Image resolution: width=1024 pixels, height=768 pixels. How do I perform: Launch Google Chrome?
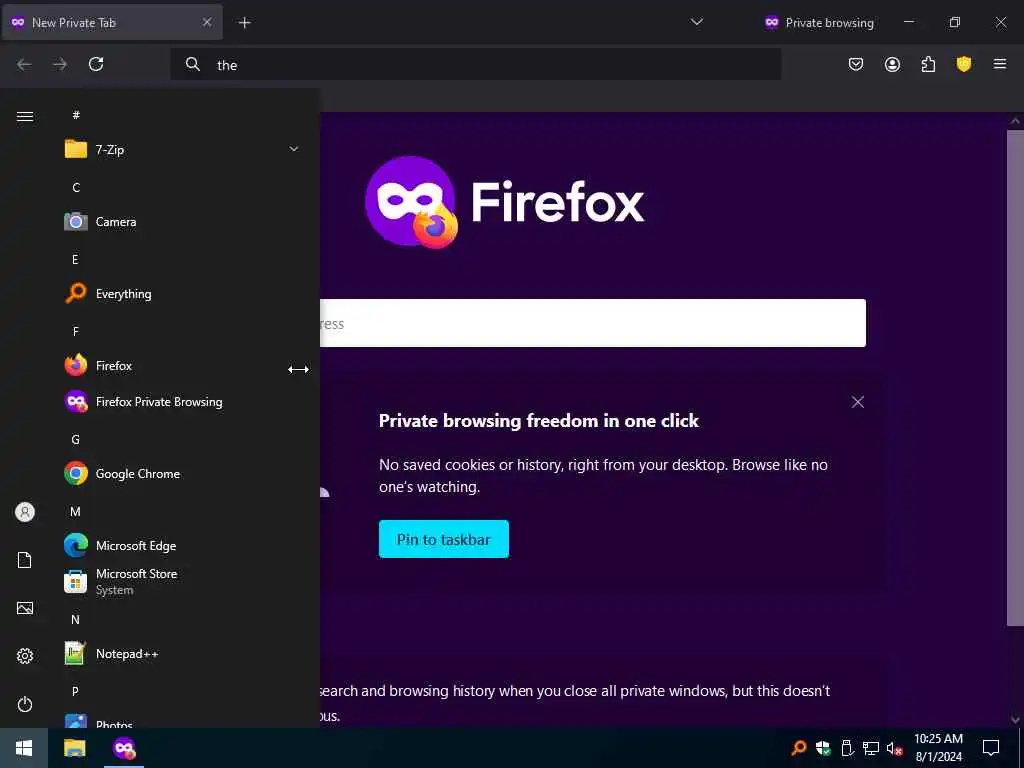182,473
